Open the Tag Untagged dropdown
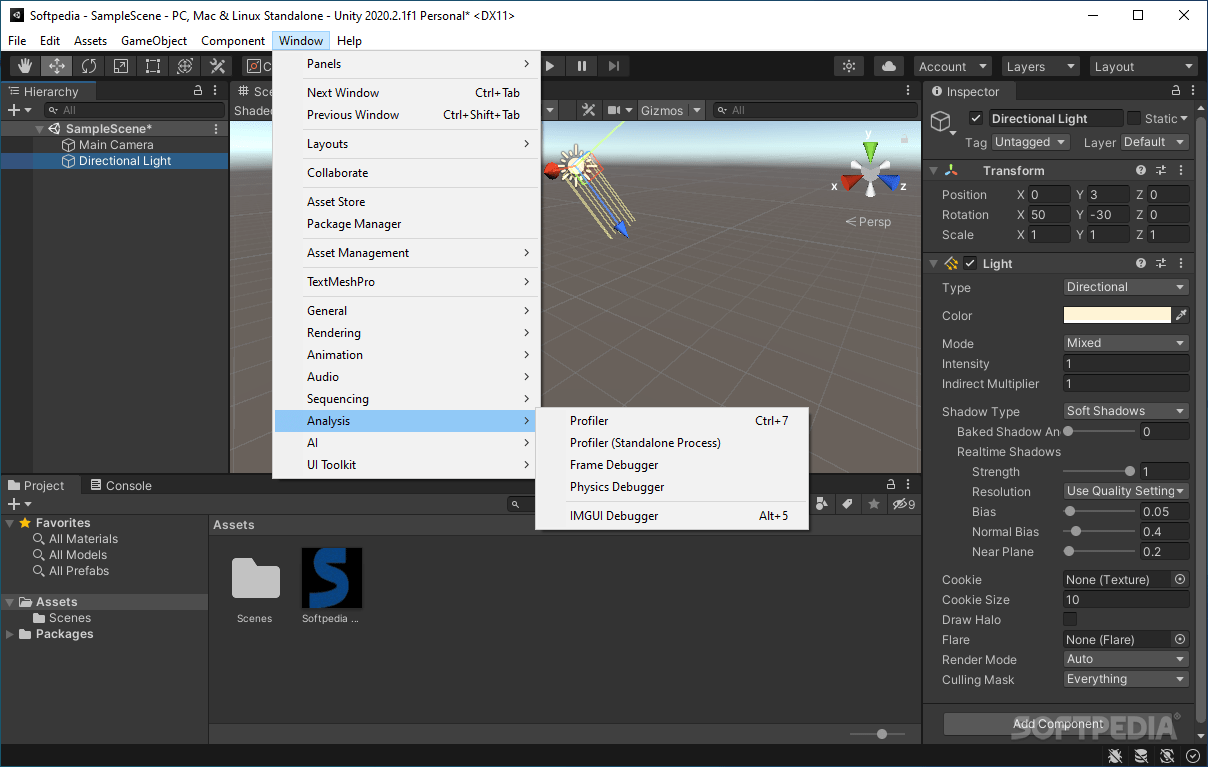Viewport: 1208px width, 767px height. (x=1031, y=142)
